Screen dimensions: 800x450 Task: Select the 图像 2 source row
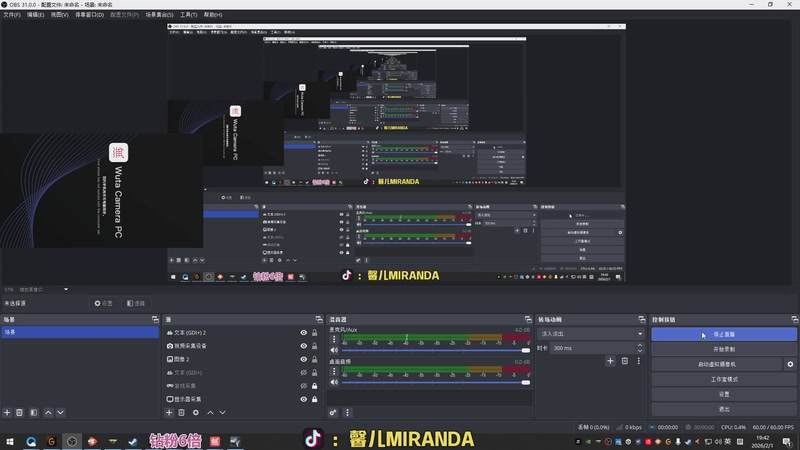[x=243, y=359]
